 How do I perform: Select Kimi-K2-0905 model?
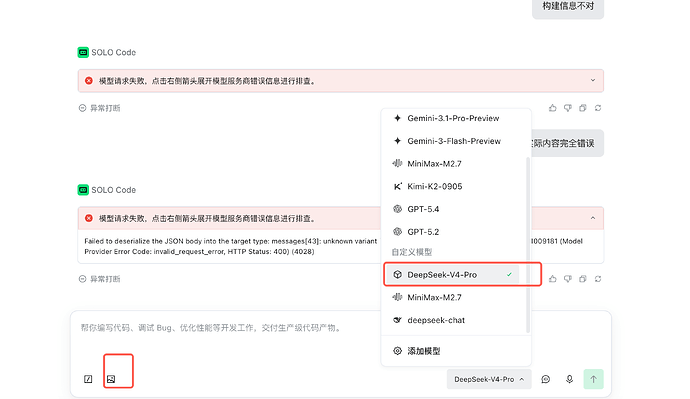click(x=453, y=187)
